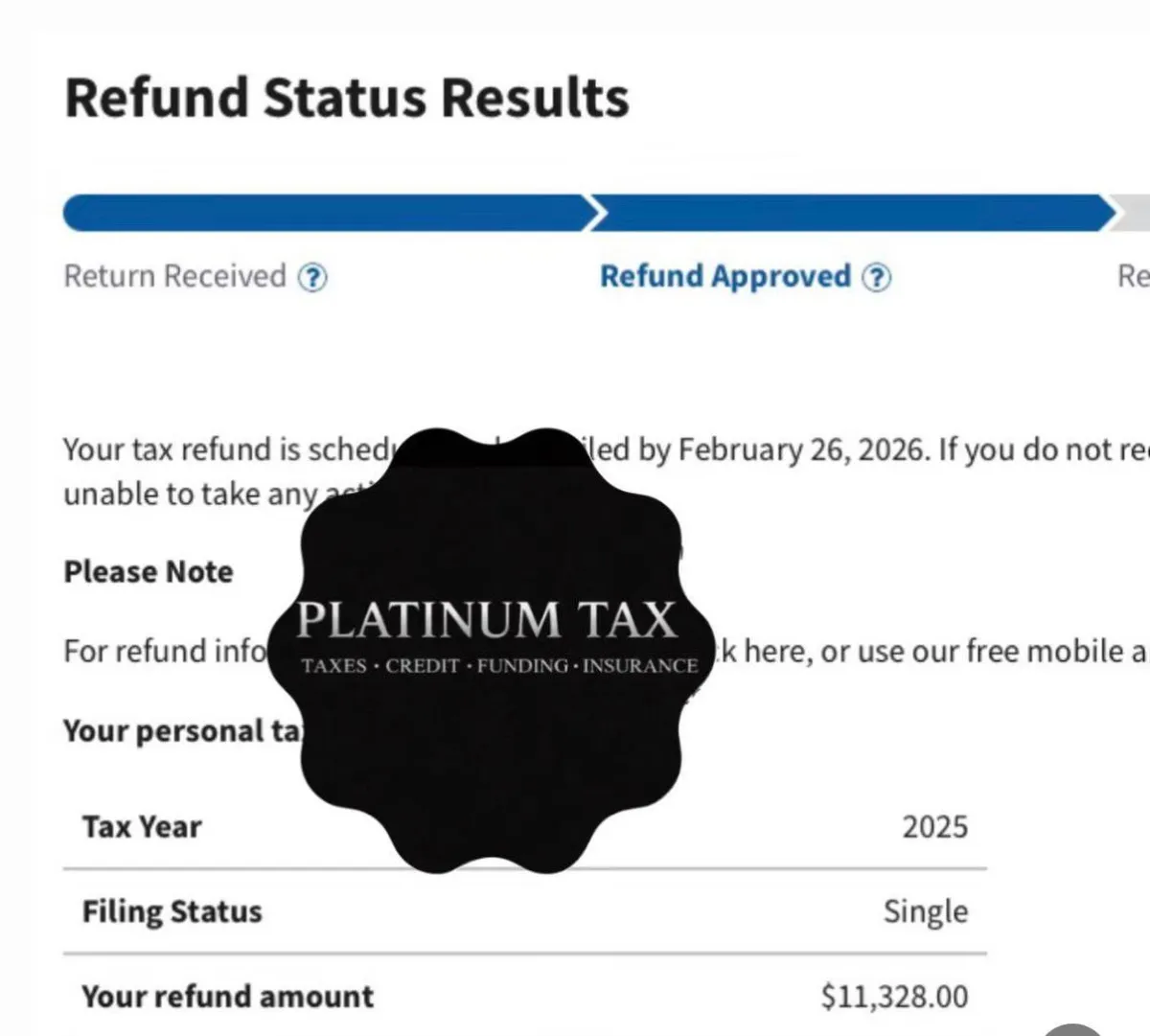Click the 2025 tax year value

pos(934,827)
